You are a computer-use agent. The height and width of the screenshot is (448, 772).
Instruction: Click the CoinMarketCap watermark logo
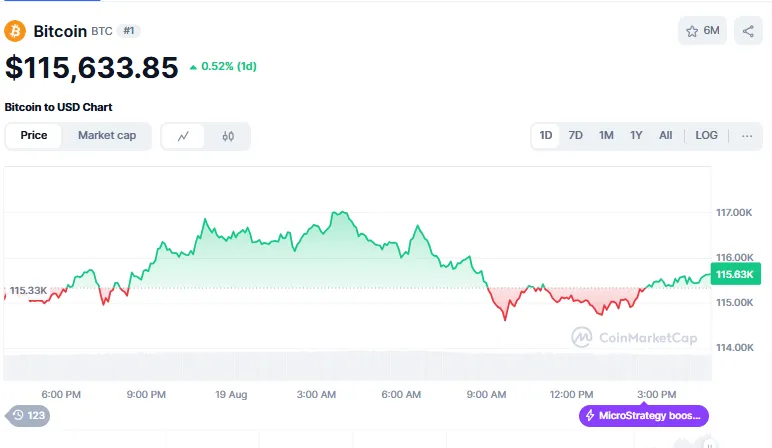point(634,338)
